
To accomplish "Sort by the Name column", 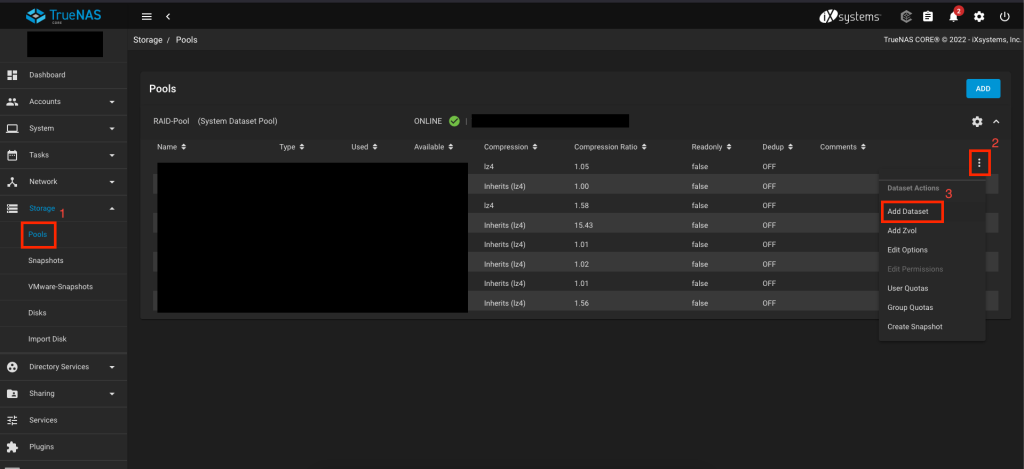I will [x=172, y=147].
